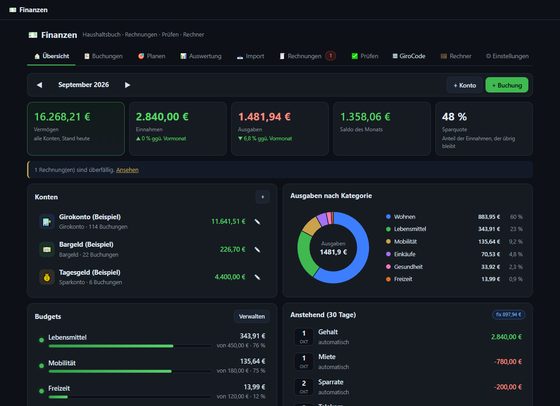Click the Freizeit budget progress bar
The width and height of the screenshot is (560, 406).
(x=130, y=397)
